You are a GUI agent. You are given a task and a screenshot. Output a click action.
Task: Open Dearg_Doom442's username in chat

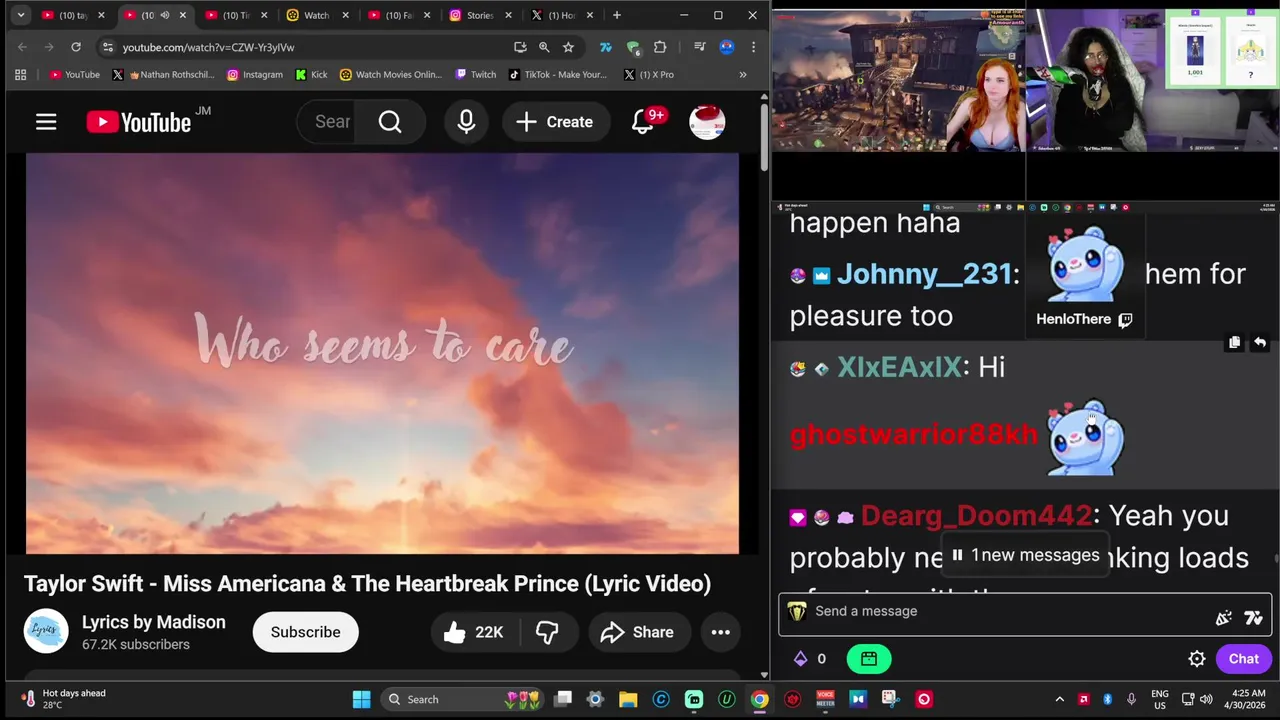click(x=976, y=515)
